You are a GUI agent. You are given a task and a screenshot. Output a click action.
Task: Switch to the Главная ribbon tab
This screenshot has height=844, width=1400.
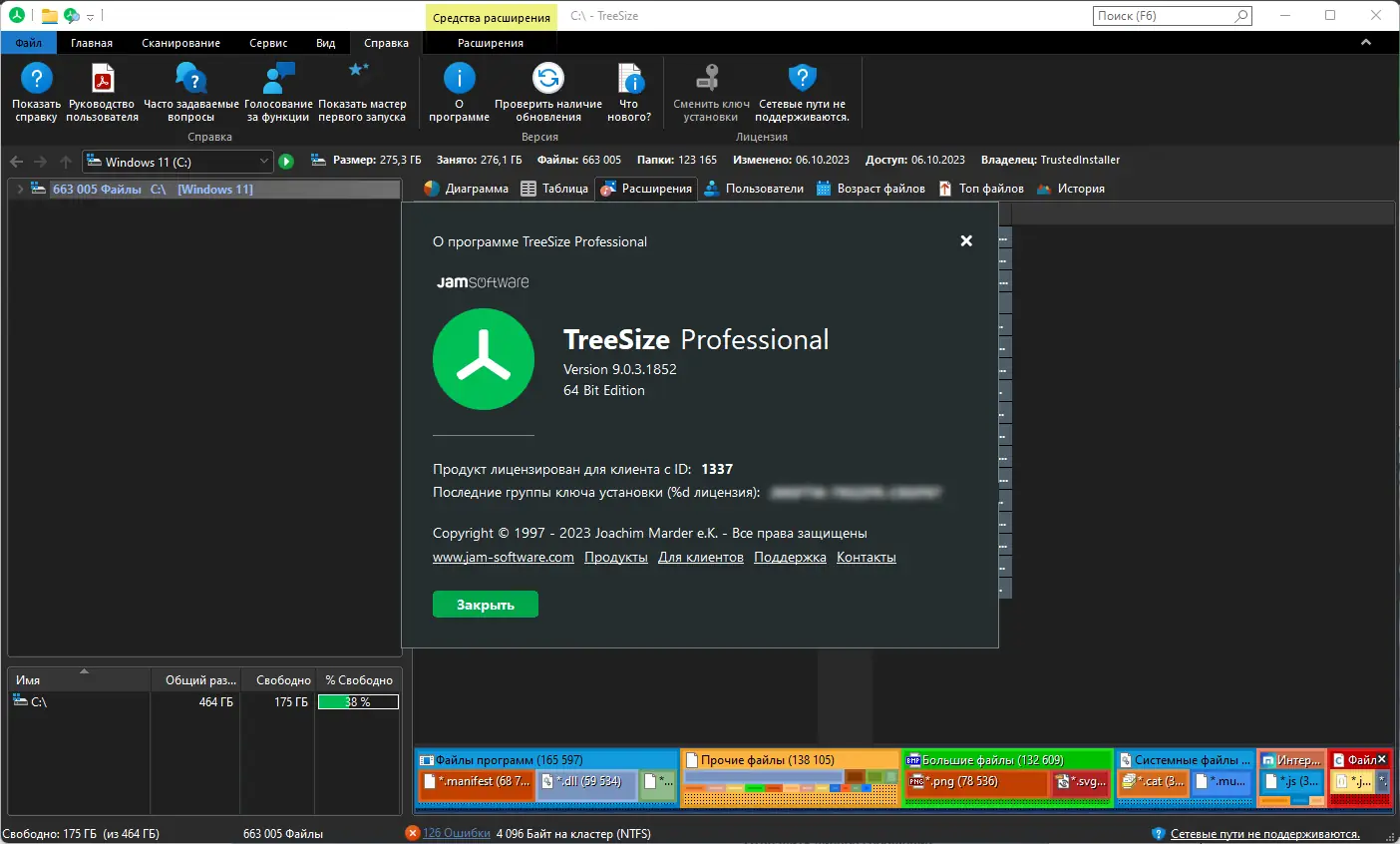point(92,43)
